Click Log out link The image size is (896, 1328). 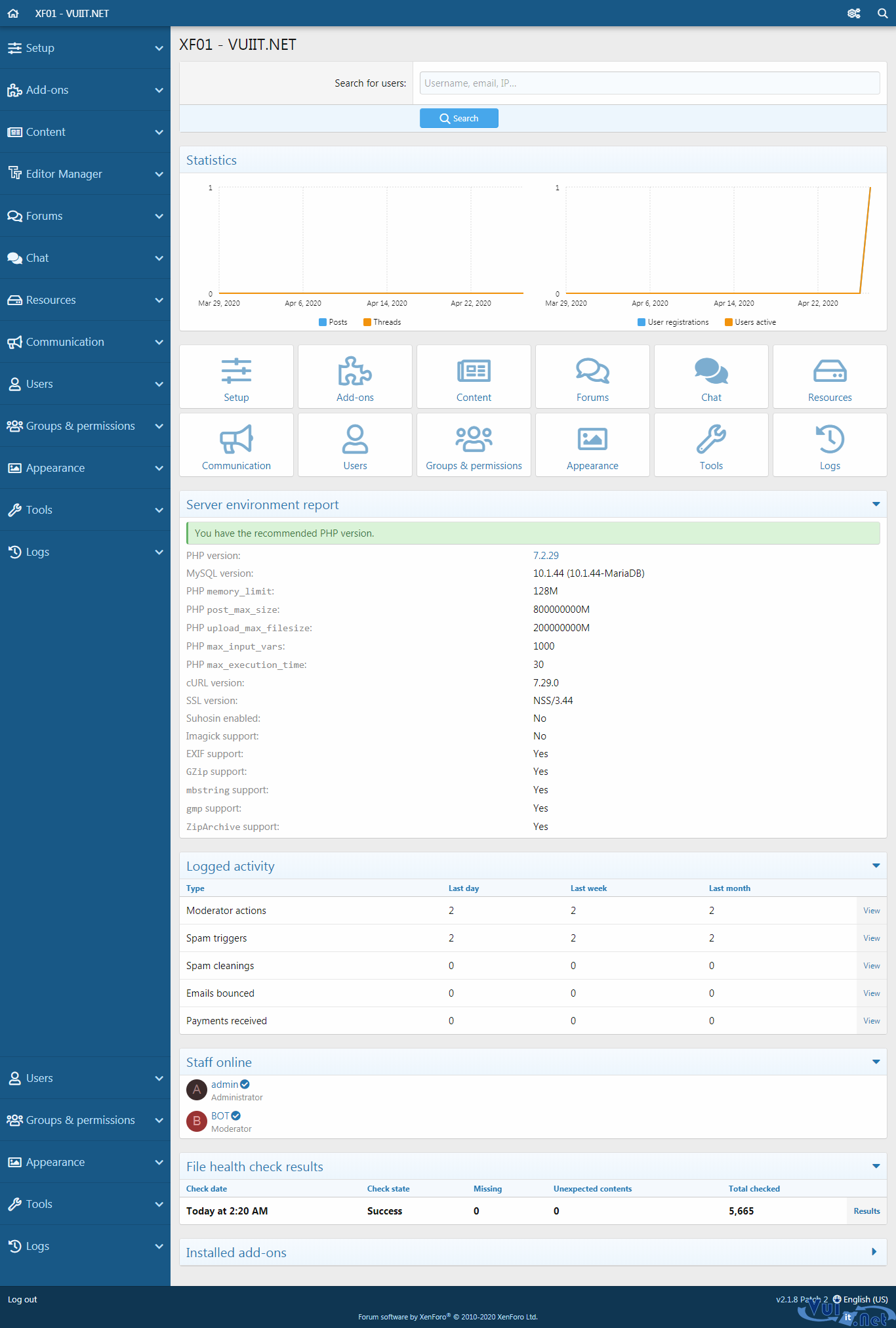tap(22, 1300)
